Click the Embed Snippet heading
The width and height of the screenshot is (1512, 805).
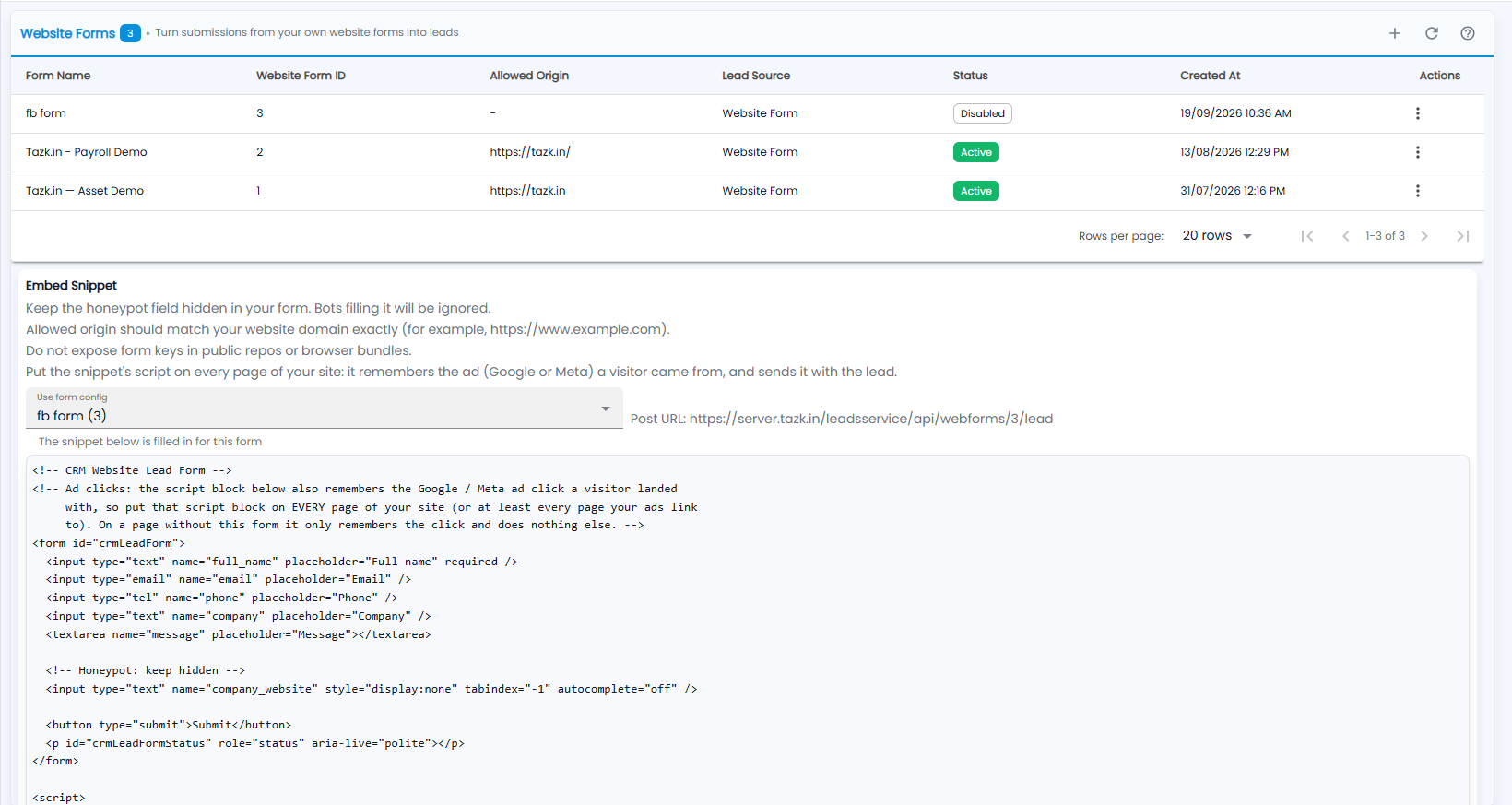coord(71,286)
